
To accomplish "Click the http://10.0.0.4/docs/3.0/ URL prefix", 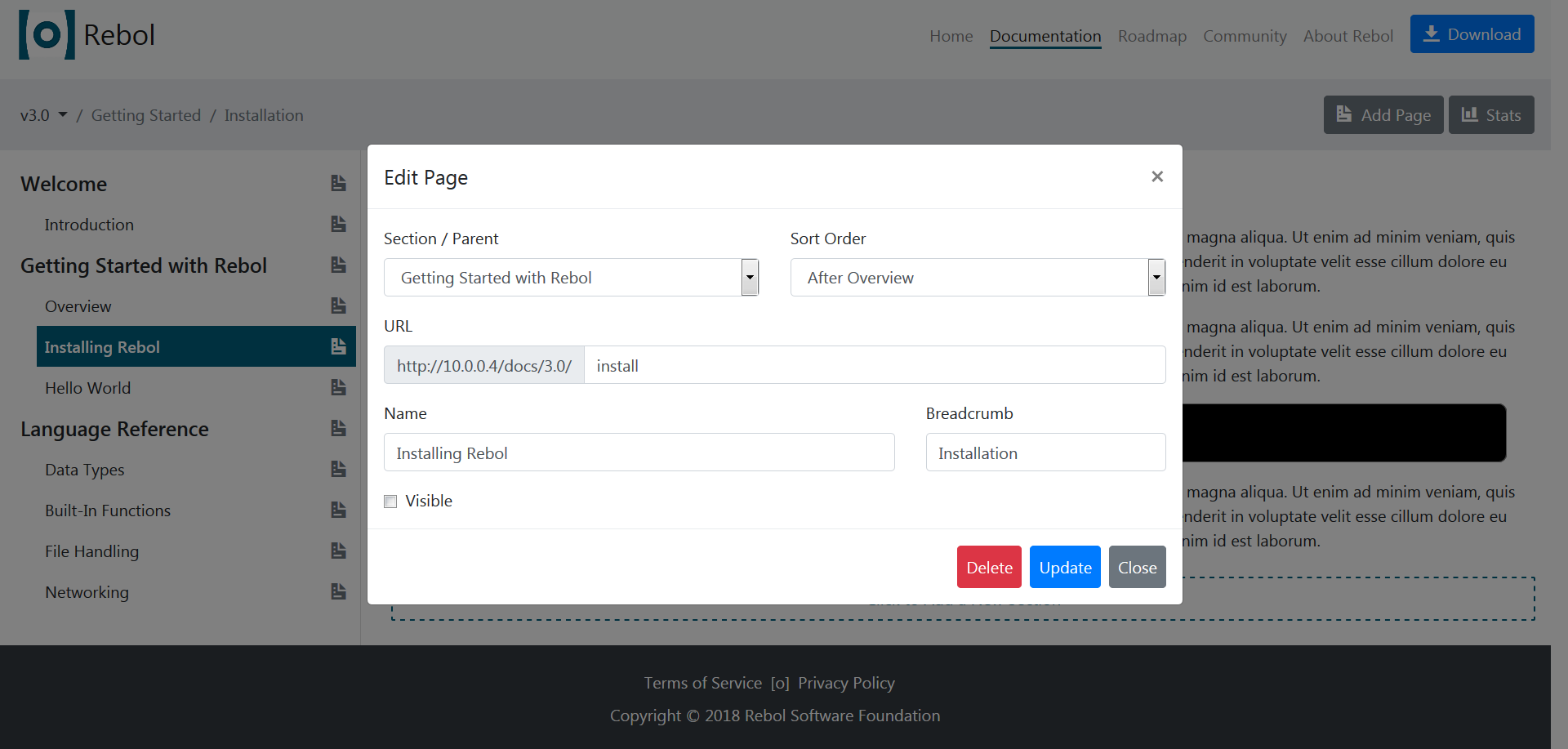I will point(484,365).
